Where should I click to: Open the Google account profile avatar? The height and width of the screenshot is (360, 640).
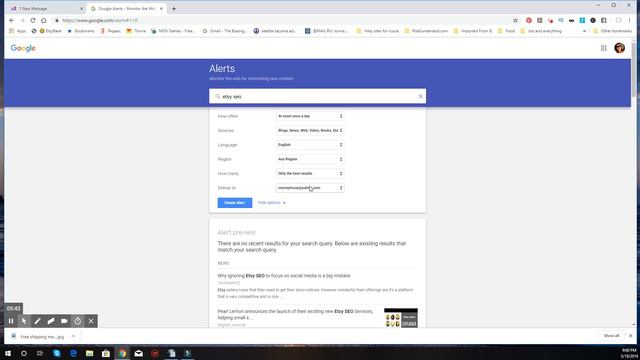tap(619, 48)
